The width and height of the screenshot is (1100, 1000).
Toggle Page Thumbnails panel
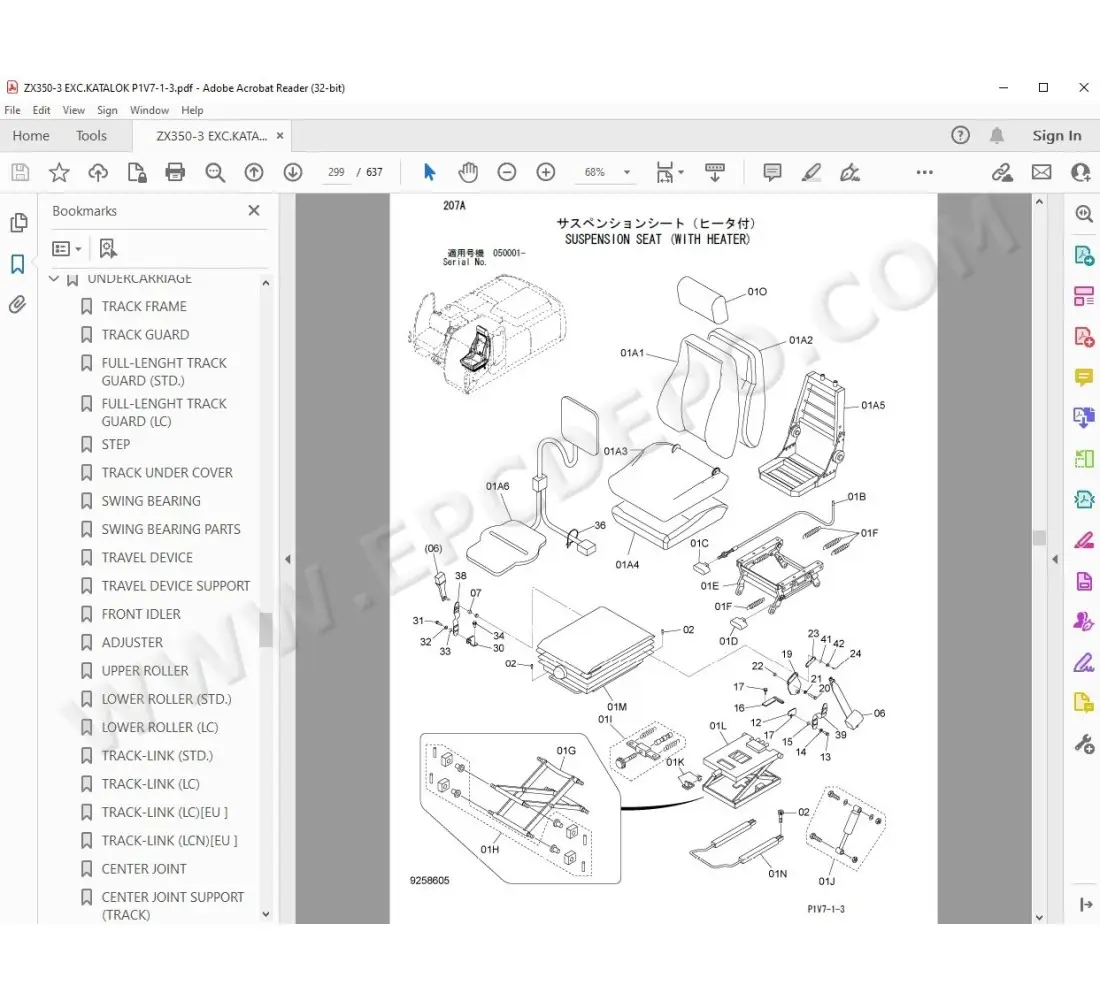pos(17,222)
